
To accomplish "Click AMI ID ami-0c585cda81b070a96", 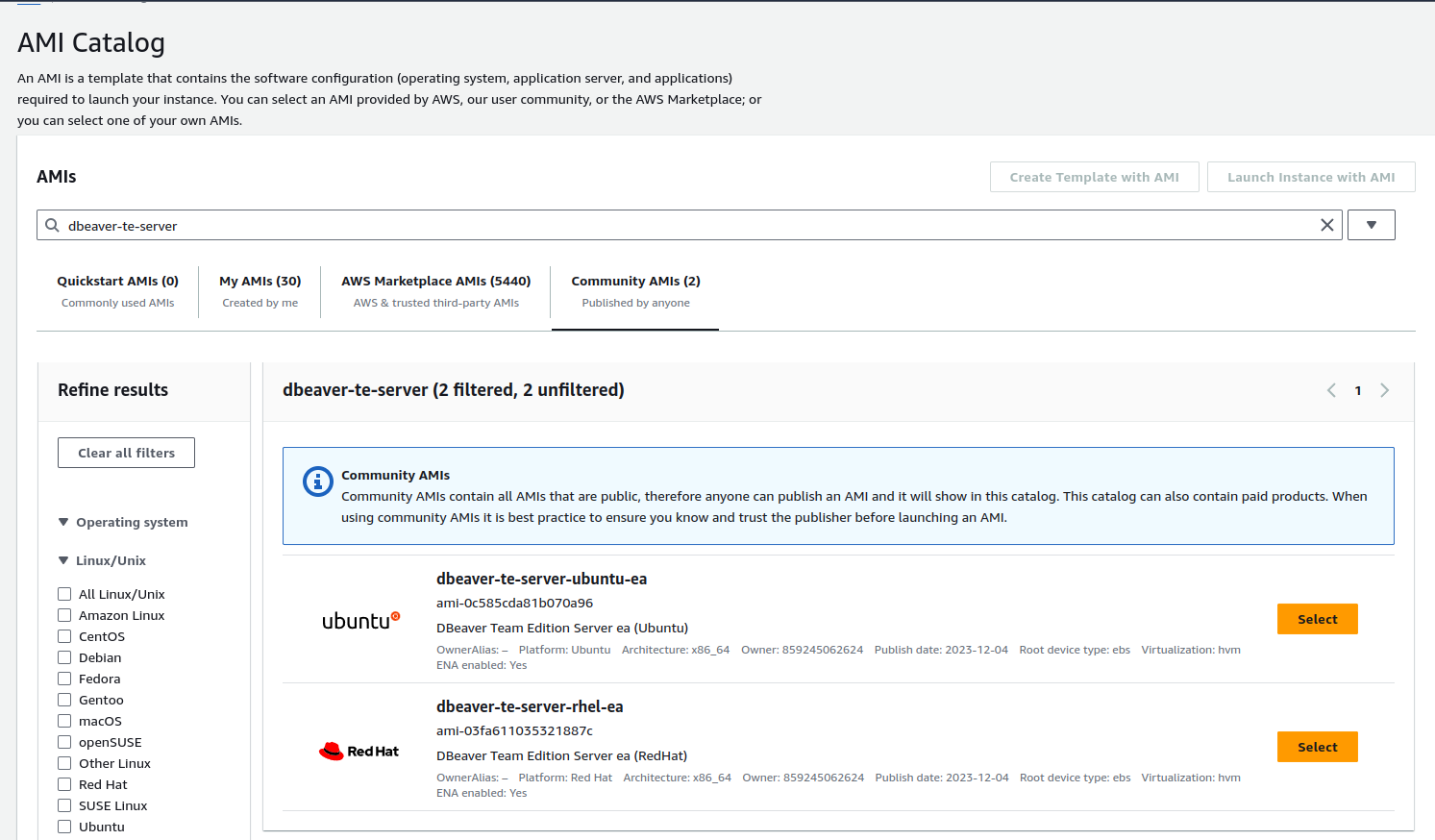I will click(514, 603).
